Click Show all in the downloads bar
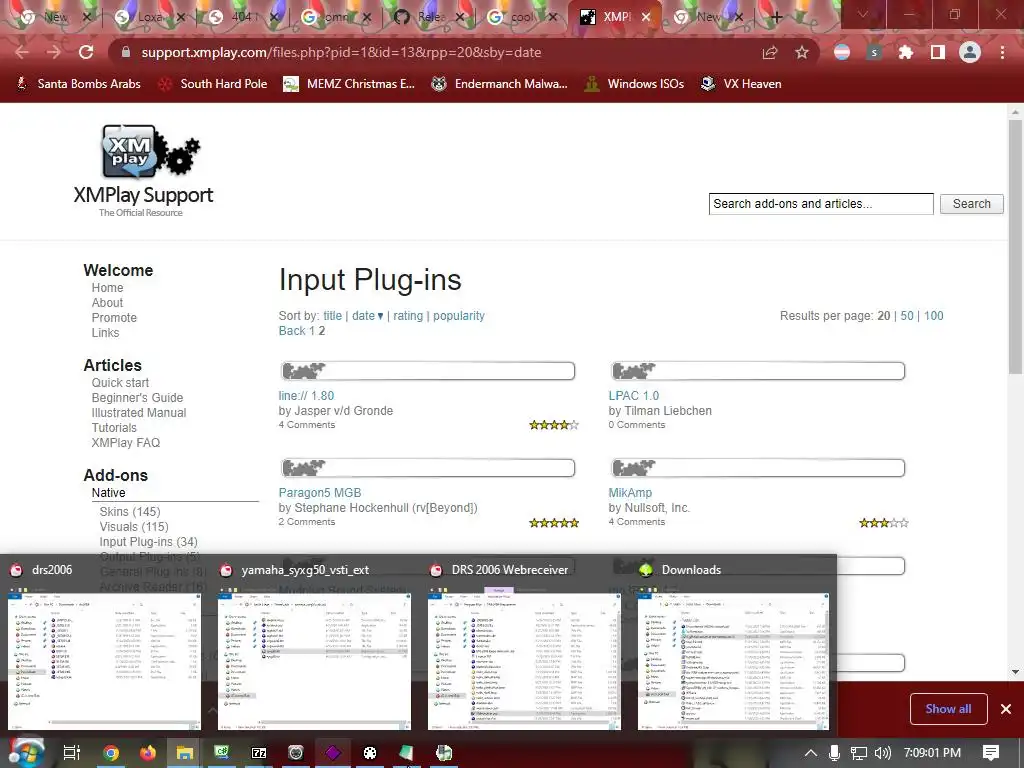The height and width of the screenshot is (768, 1024). (x=948, y=709)
